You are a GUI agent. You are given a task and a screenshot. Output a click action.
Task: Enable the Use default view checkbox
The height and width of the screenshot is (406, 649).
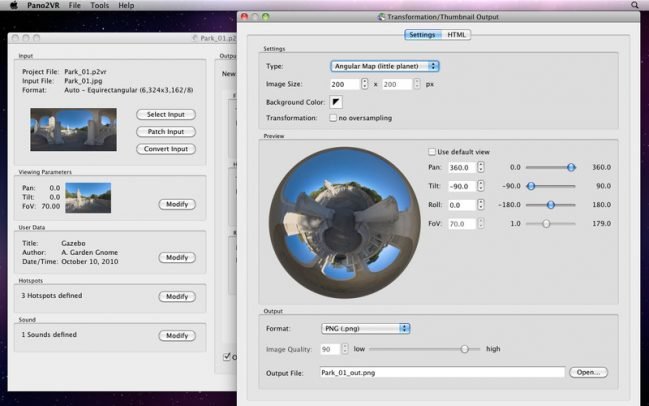pos(432,152)
